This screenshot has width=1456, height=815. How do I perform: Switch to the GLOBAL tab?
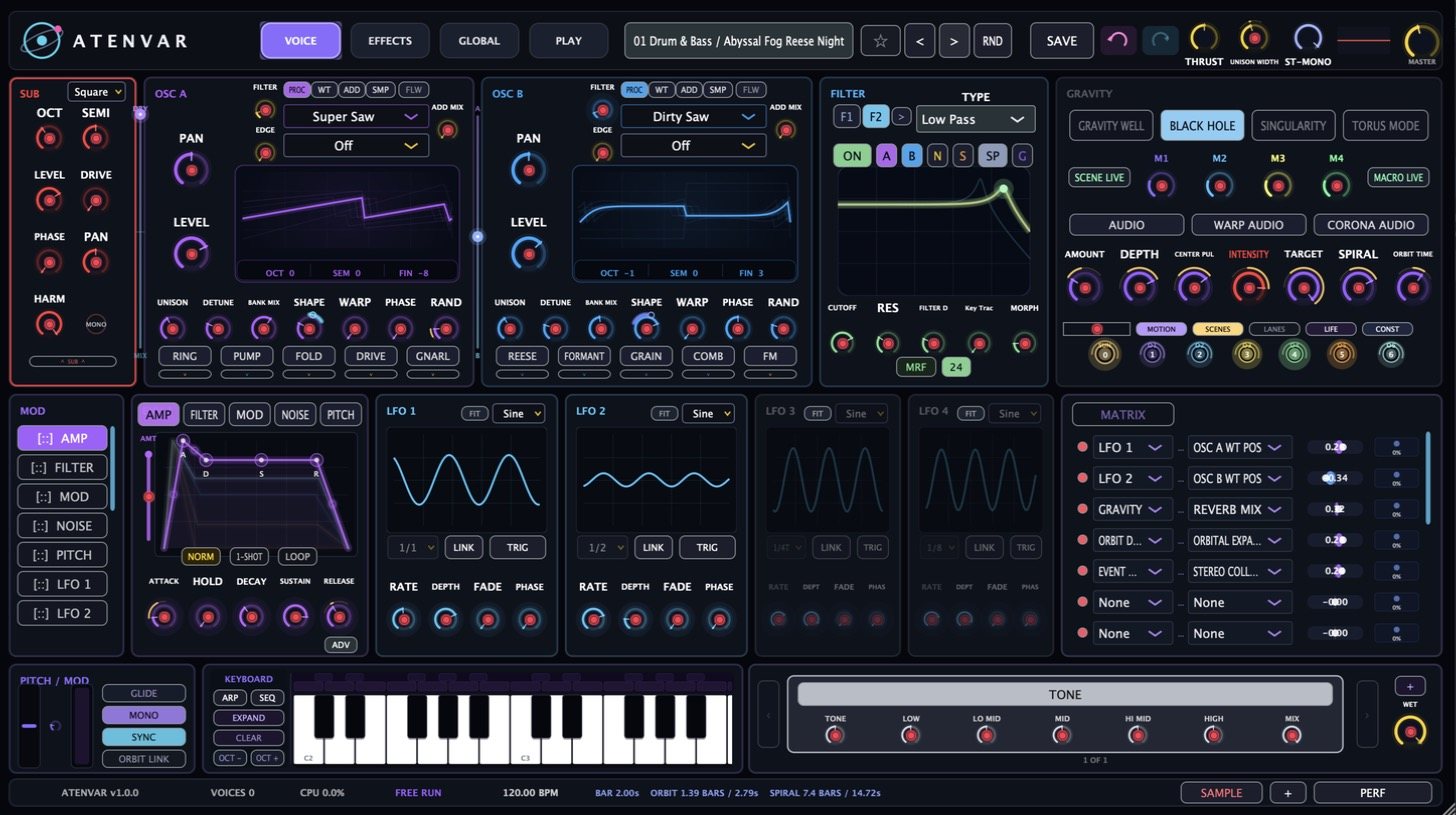point(479,41)
